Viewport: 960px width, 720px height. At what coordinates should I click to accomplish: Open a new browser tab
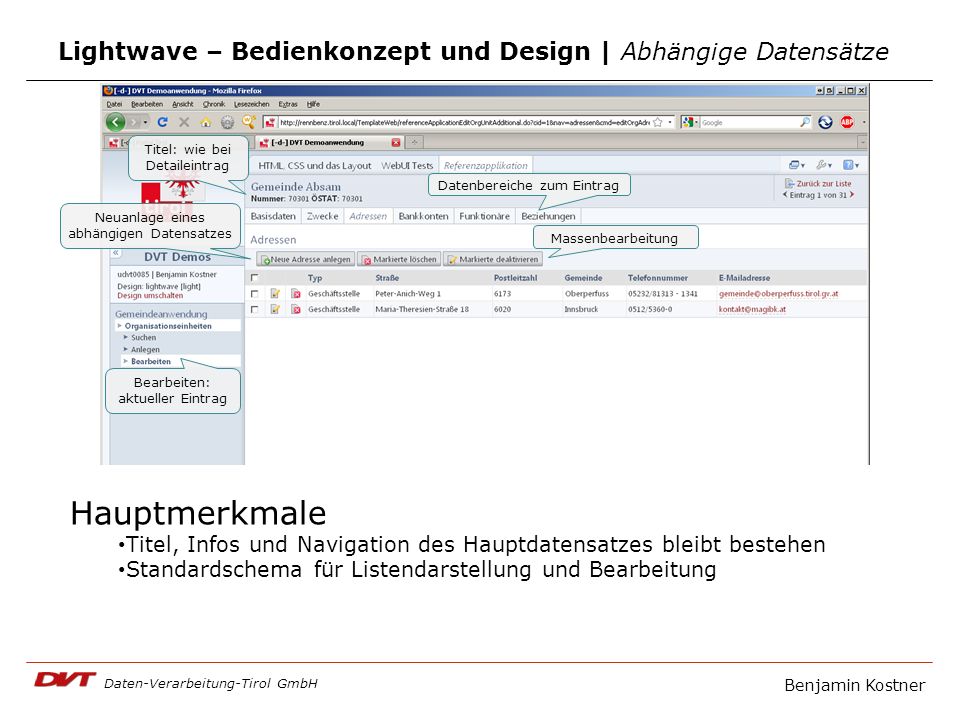coord(414,143)
